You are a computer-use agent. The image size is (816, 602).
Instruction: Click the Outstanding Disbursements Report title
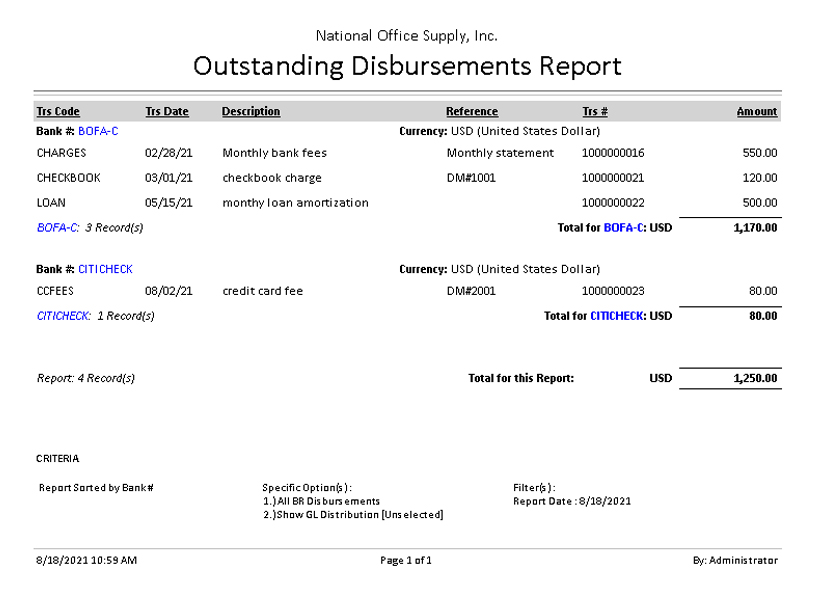[407, 66]
